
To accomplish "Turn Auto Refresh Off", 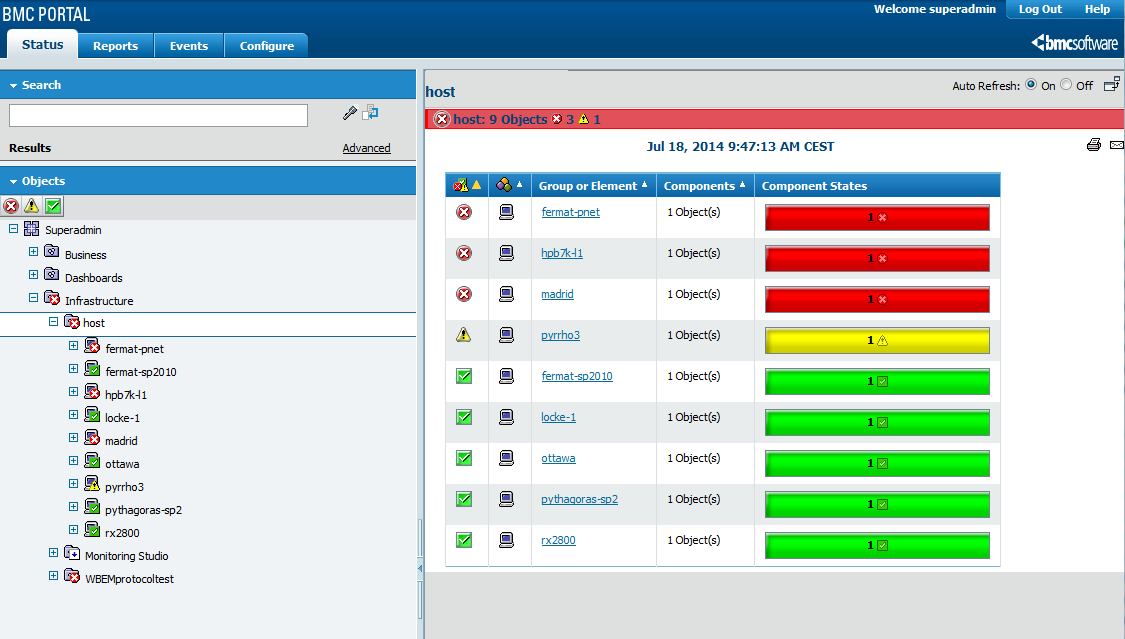I will pyautogui.click(x=1066, y=85).
